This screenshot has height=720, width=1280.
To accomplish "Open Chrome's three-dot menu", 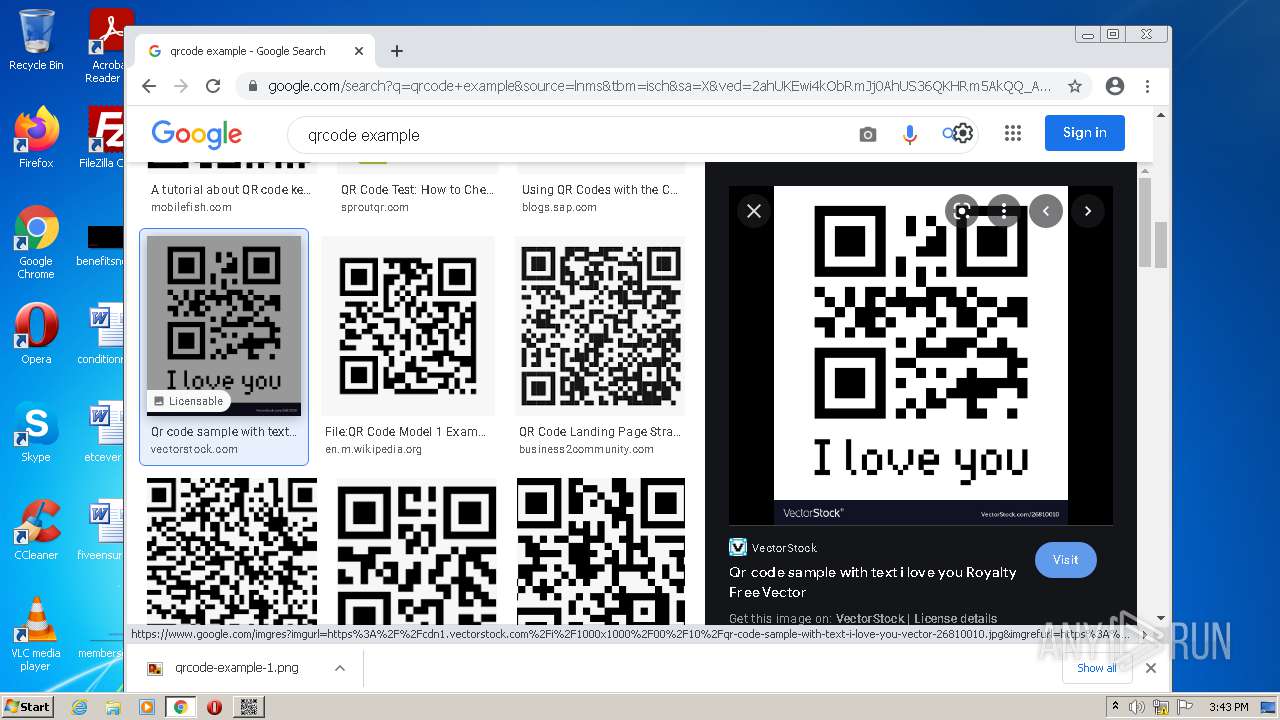I will coord(1147,86).
